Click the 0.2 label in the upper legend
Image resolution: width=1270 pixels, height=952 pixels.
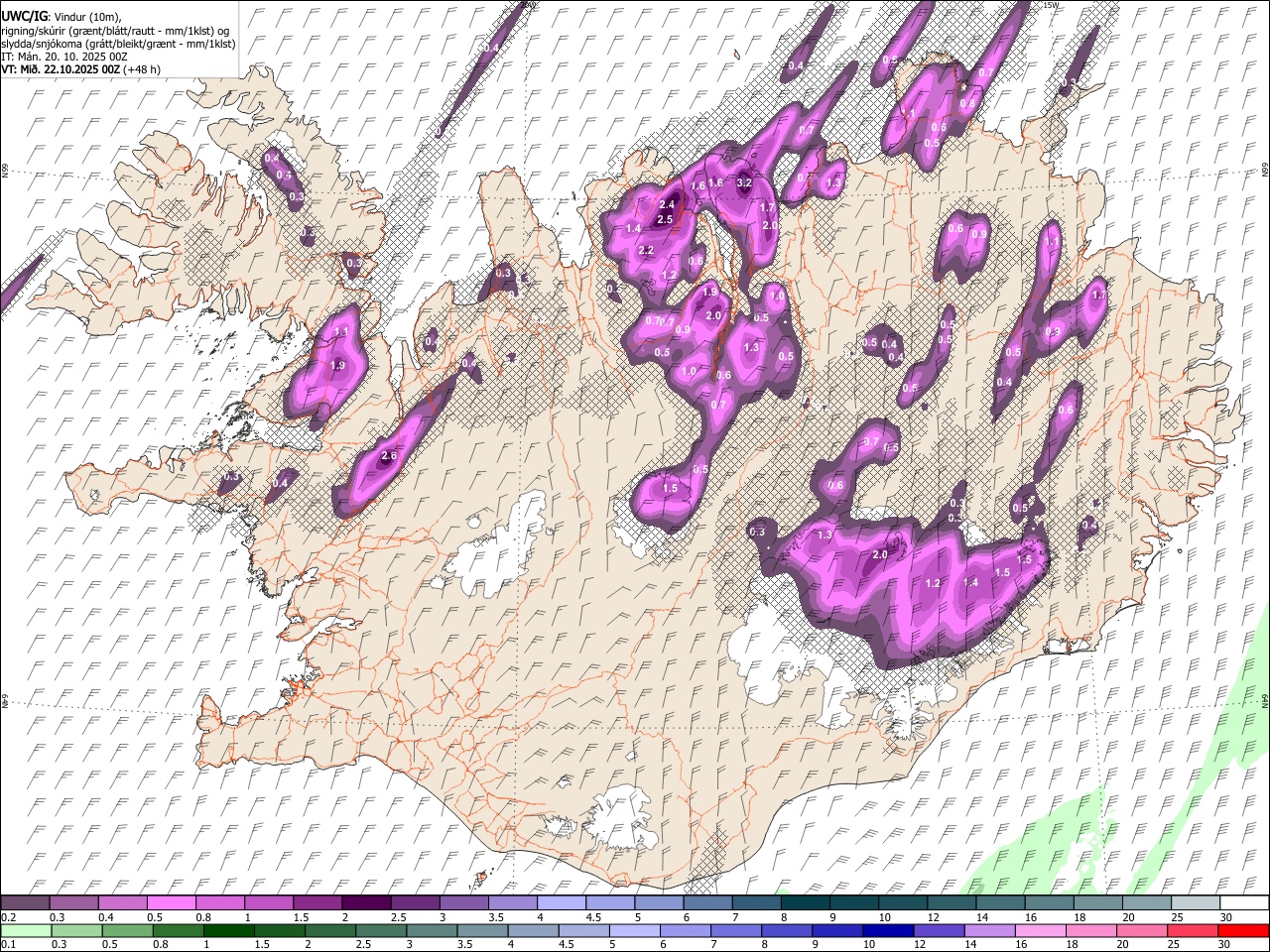[x=9, y=917]
